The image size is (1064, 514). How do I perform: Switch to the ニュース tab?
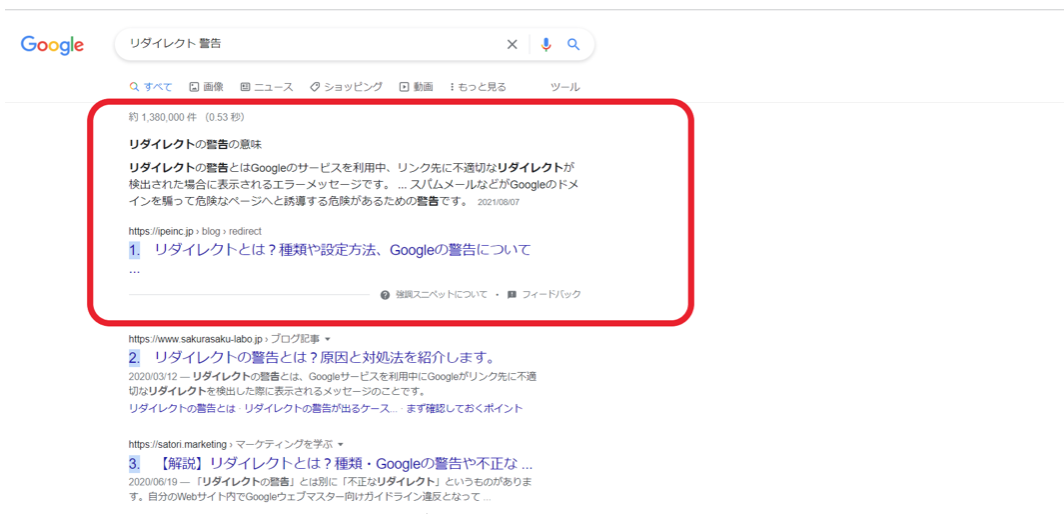(x=267, y=87)
